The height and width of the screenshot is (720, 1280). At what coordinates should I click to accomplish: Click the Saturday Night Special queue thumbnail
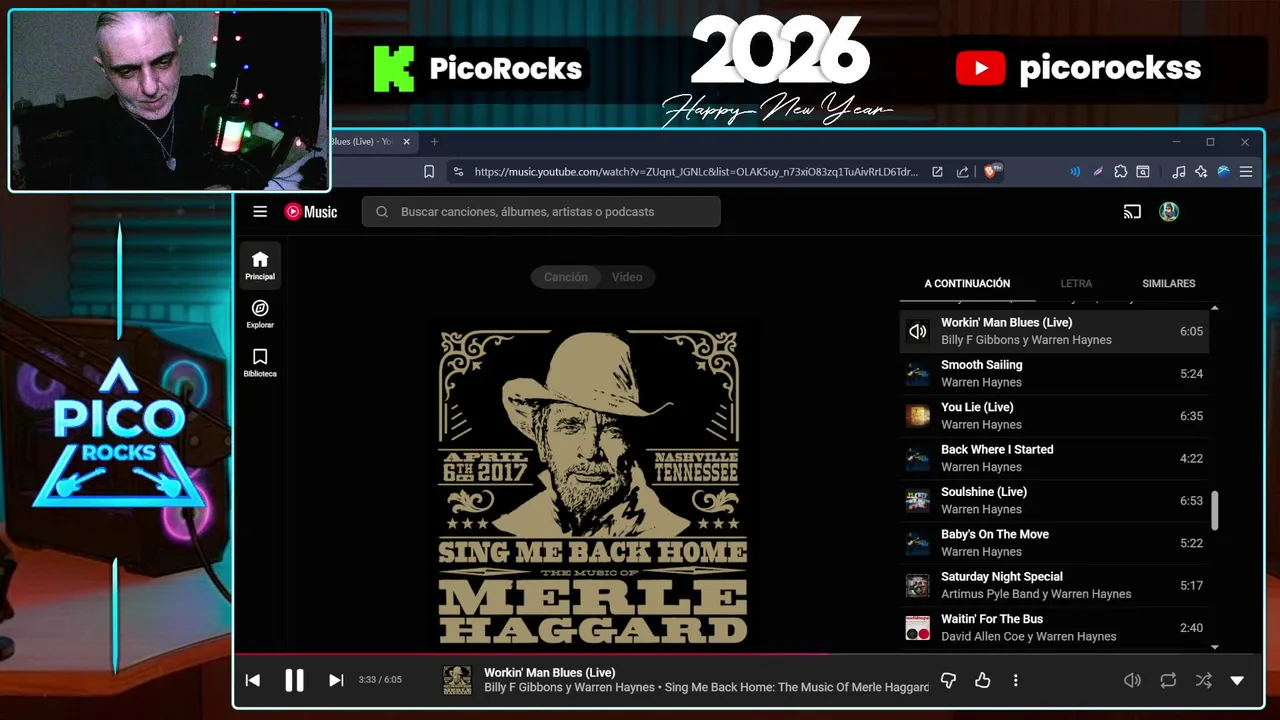(917, 585)
